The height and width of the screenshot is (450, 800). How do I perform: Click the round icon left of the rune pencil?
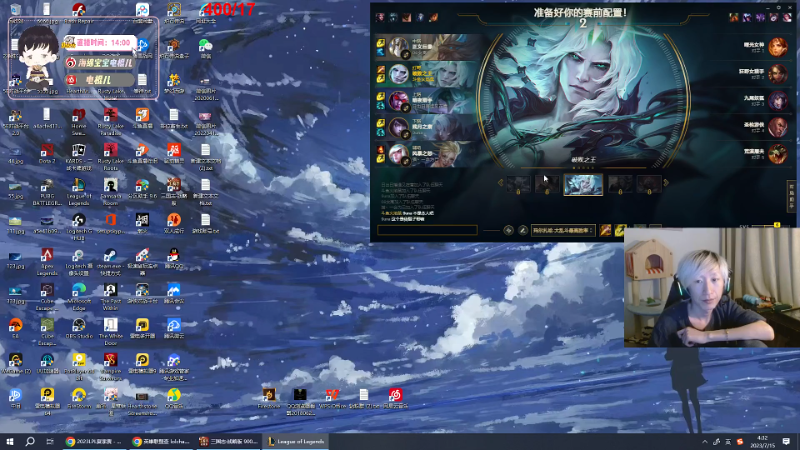tap(508, 231)
